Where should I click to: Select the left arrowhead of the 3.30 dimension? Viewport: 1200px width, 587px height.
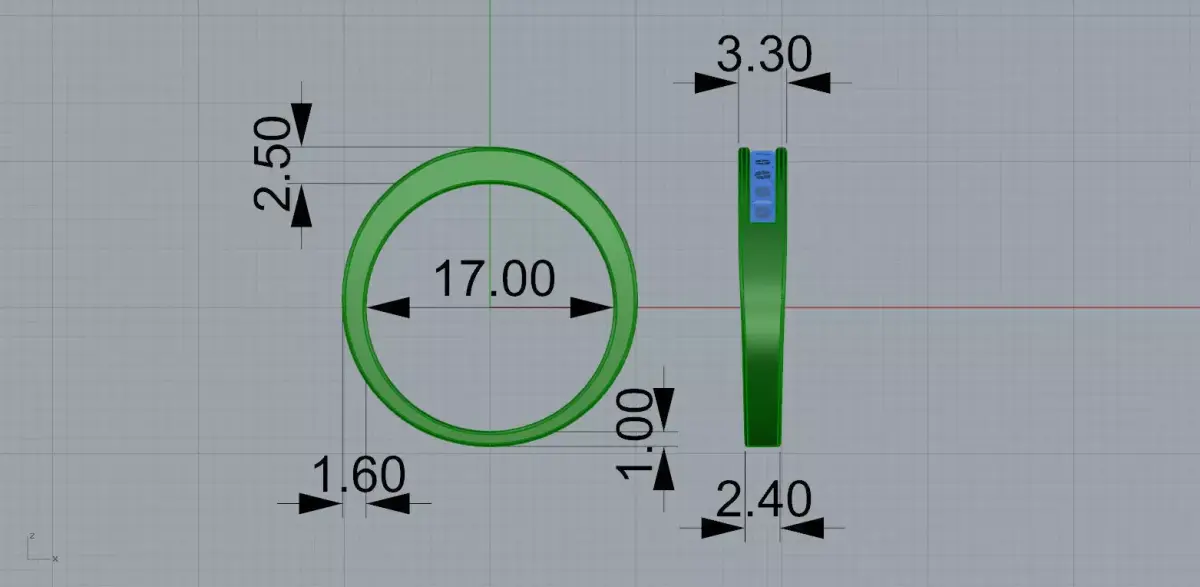(x=717, y=83)
